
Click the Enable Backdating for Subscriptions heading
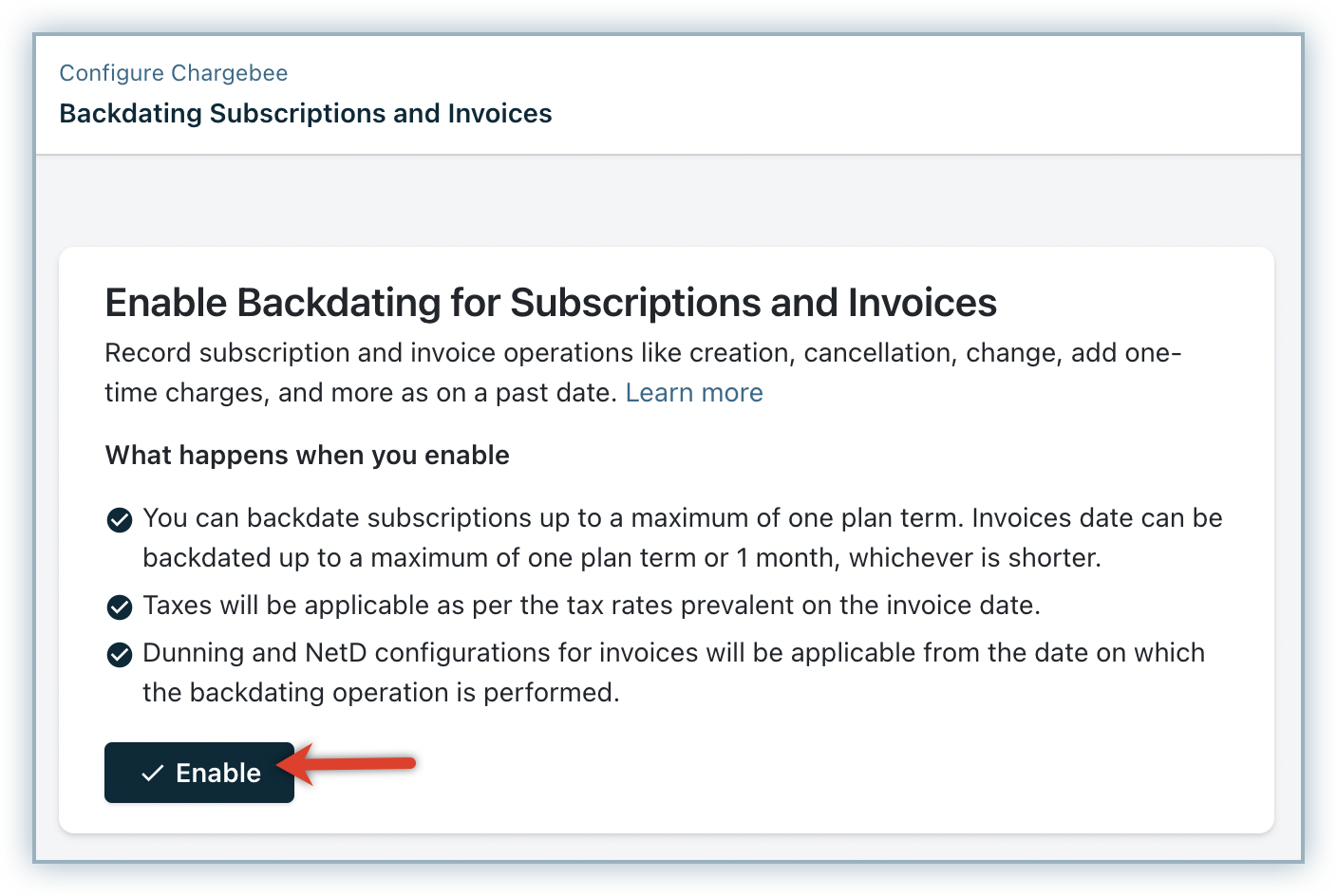[x=550, y=303]
